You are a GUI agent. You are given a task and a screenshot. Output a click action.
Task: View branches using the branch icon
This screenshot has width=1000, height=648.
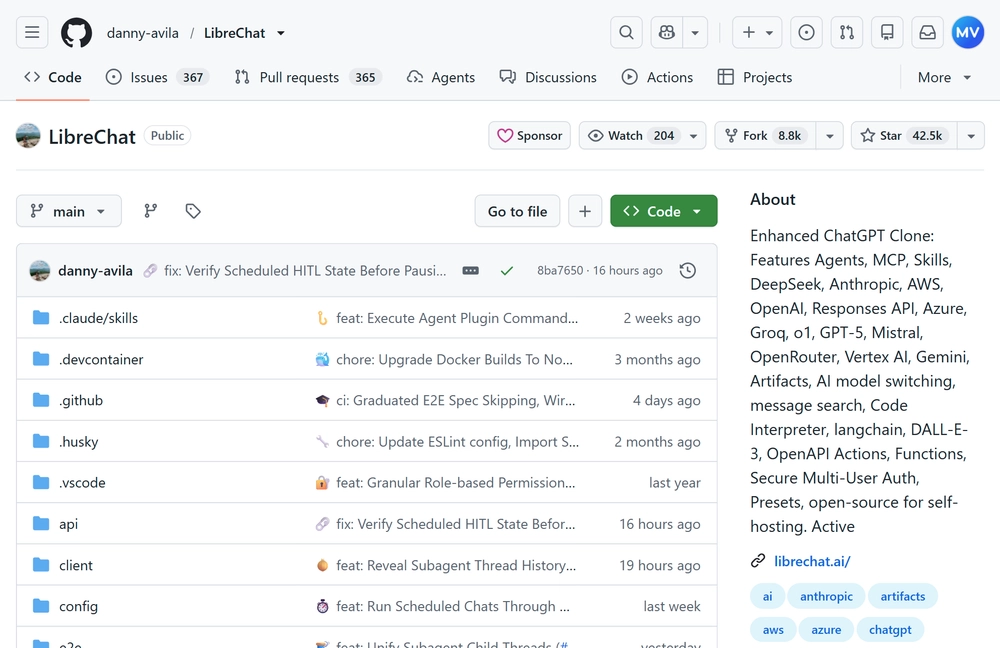tap(151, 210)
